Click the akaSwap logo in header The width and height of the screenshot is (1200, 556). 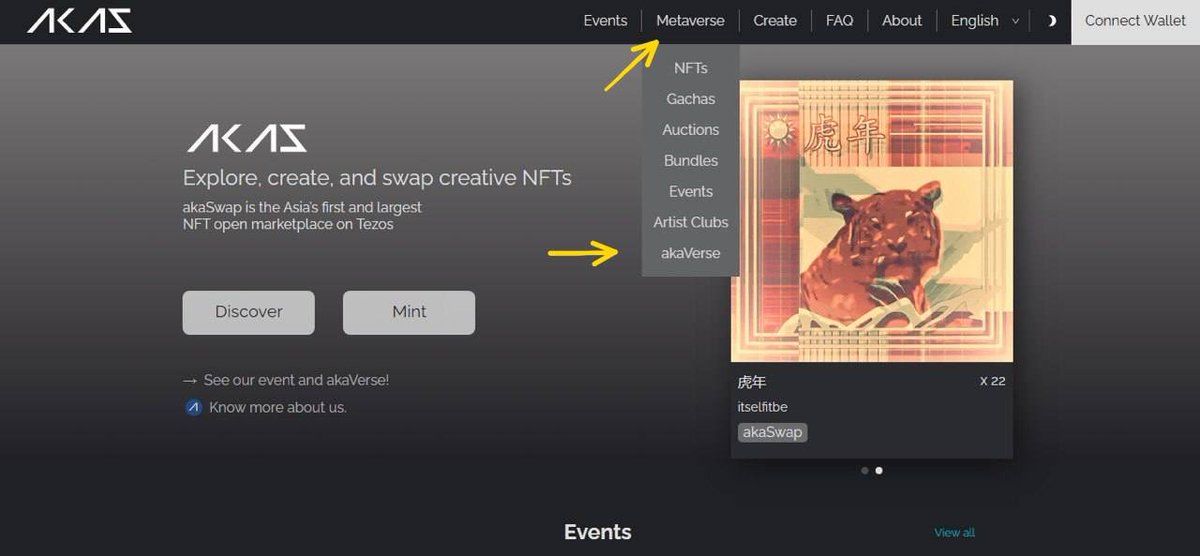point(79,21)
